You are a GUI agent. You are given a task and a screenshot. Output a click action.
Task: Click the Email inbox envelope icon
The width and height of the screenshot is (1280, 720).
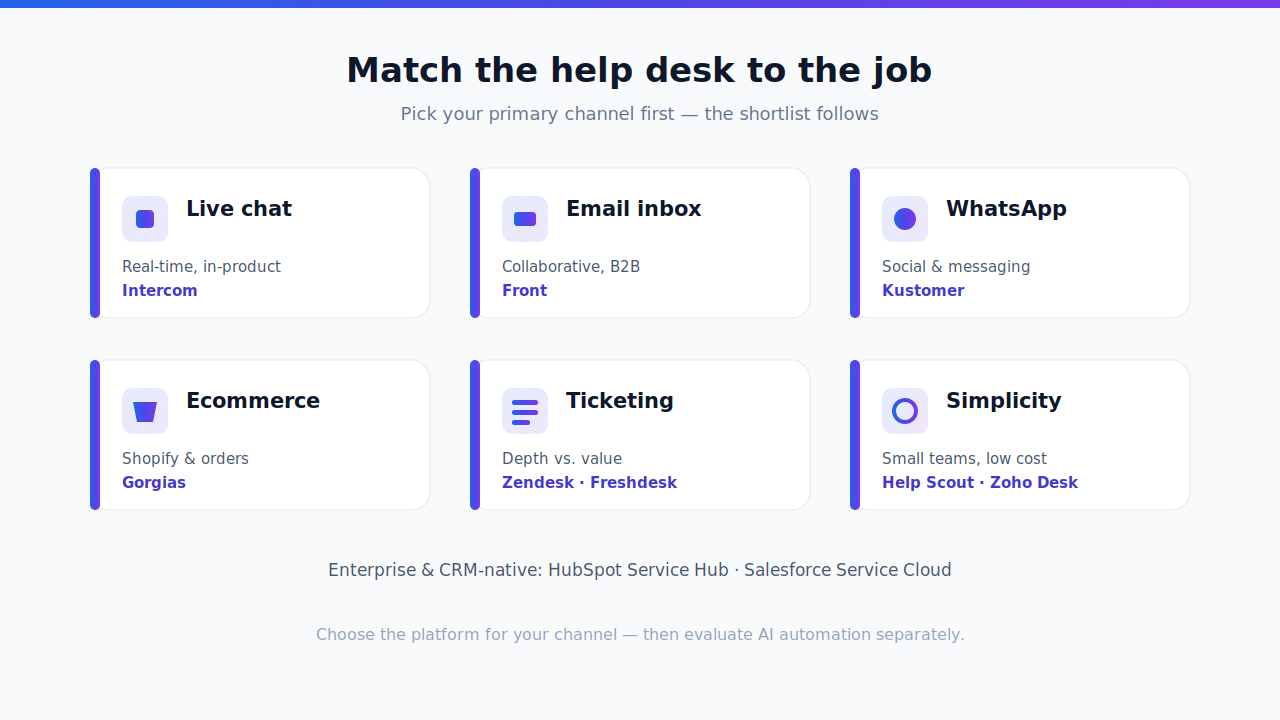[x=525, y=219]
